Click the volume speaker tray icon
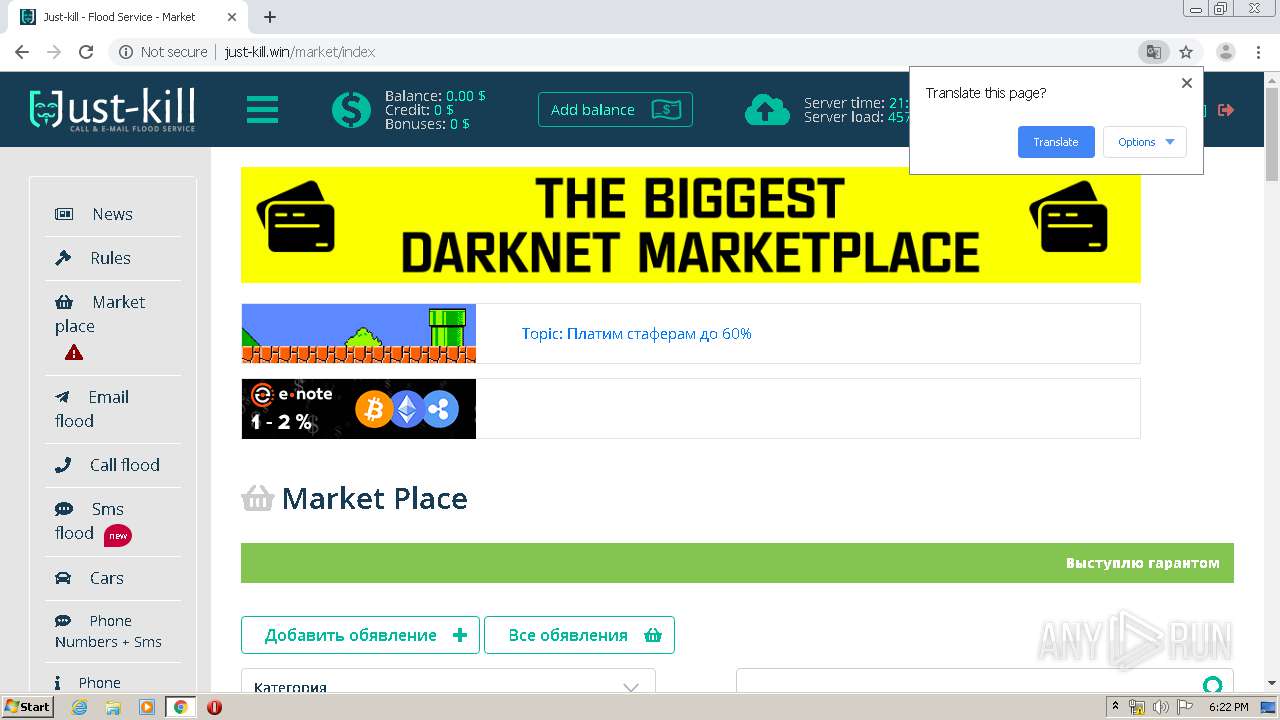Viewport: 1280px width, 720px height. [x=1161, y=707]
